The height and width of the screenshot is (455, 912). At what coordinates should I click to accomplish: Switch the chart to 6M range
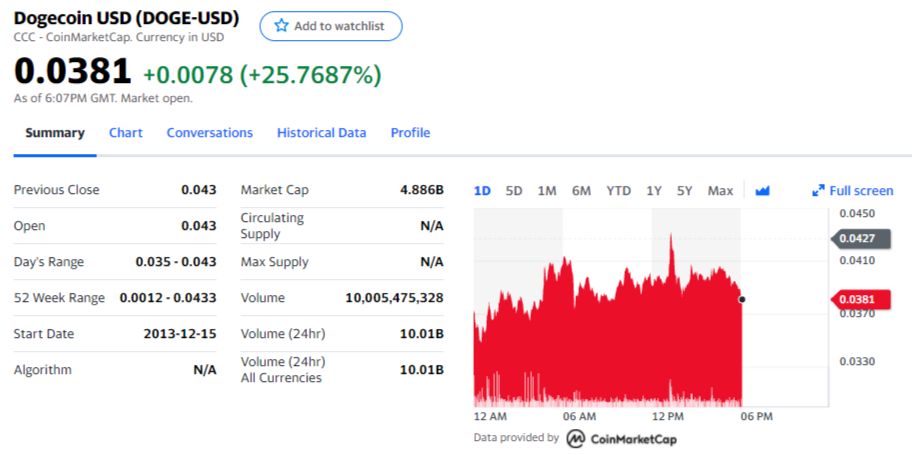tap(581, 191)
